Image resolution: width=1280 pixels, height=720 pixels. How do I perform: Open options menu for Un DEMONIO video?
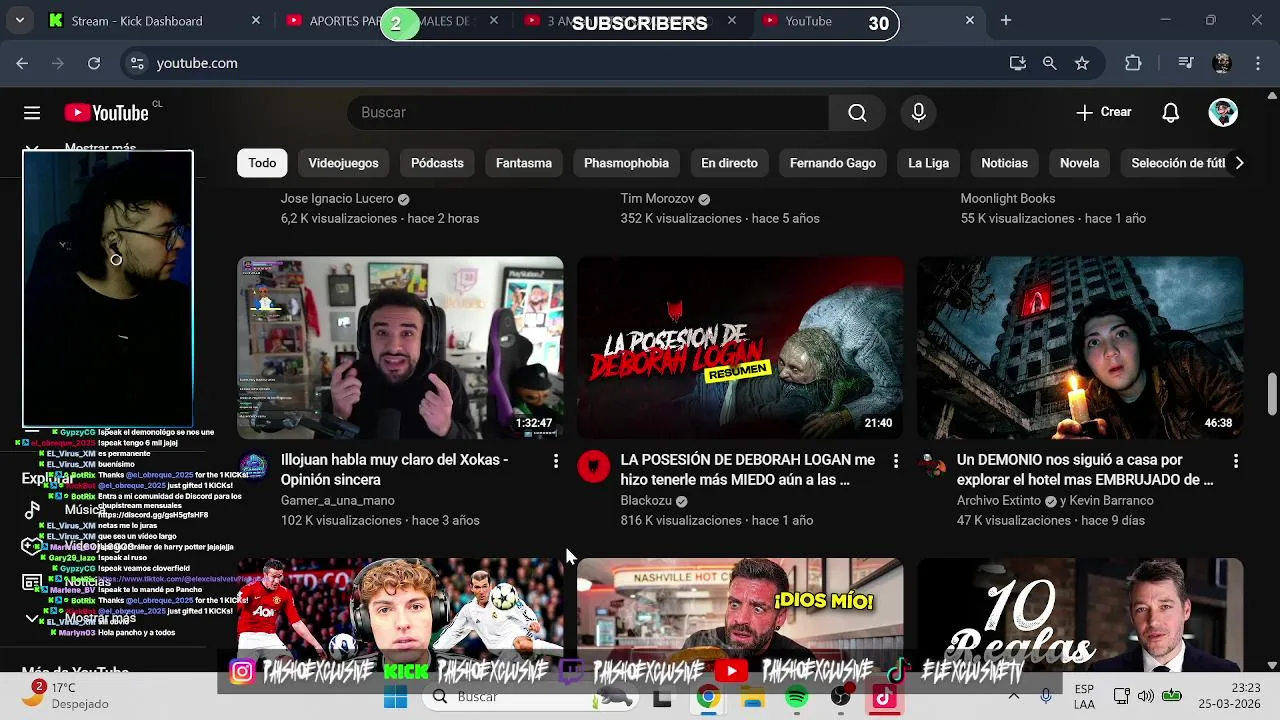coord(1236,461)
